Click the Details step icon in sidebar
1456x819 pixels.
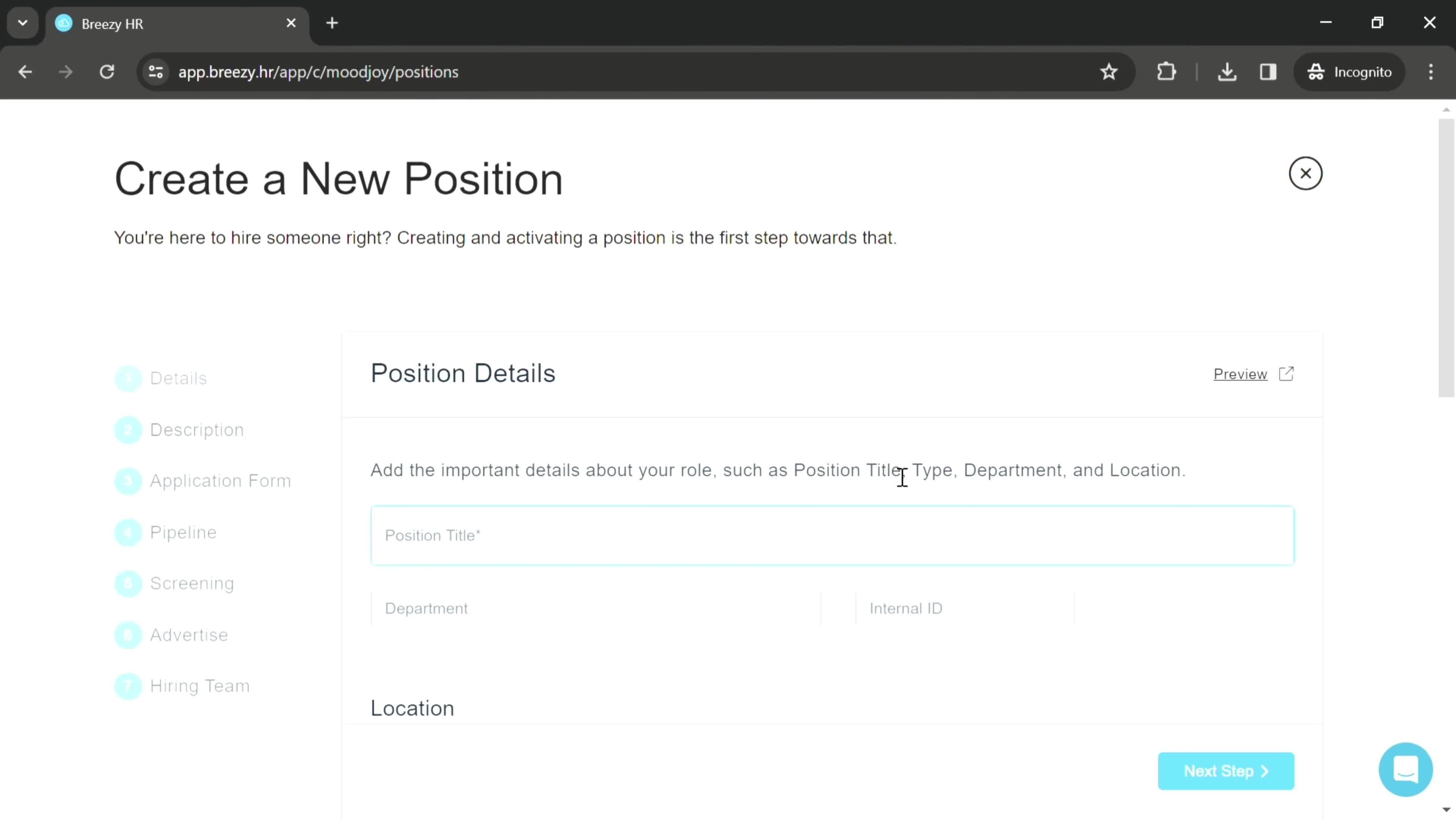click(128, 378)
